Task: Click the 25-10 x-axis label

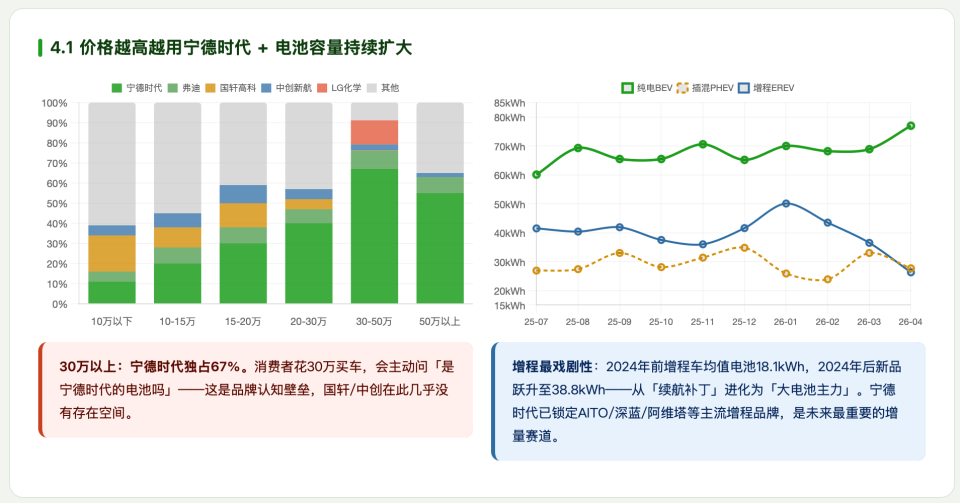Action: tap(661, 321)
